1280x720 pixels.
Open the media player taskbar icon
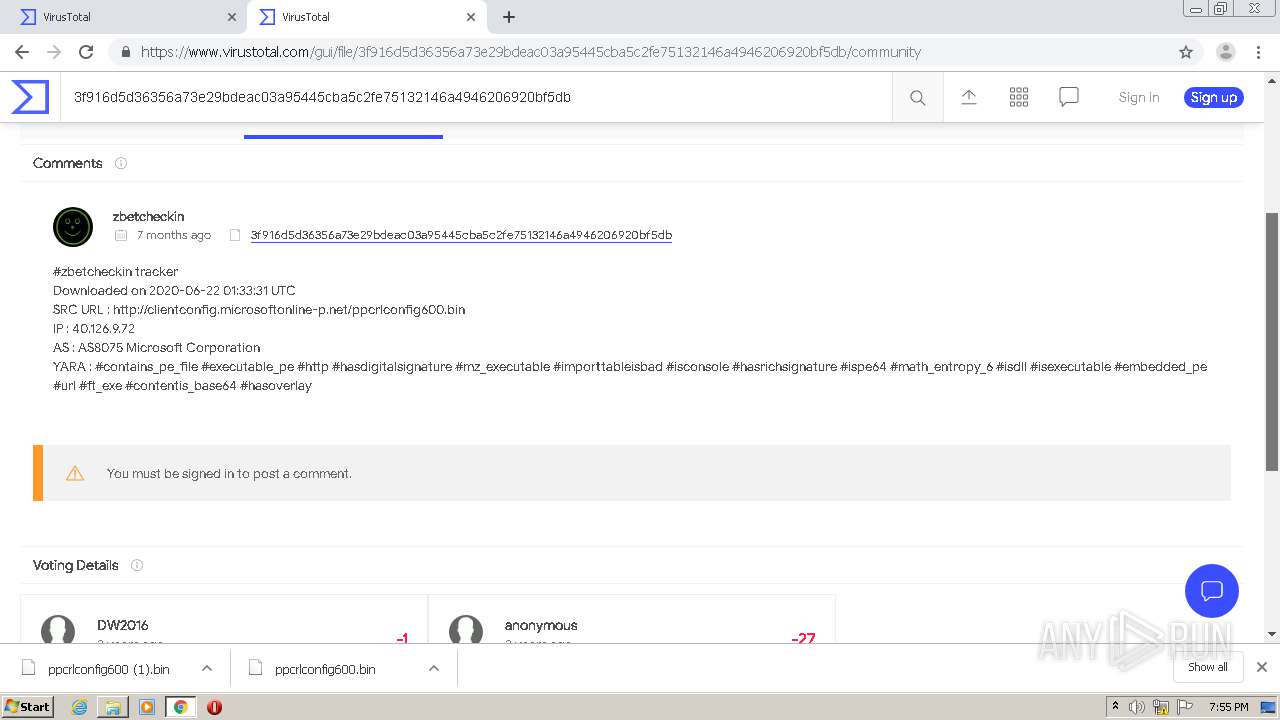click(x=147, y=707)
